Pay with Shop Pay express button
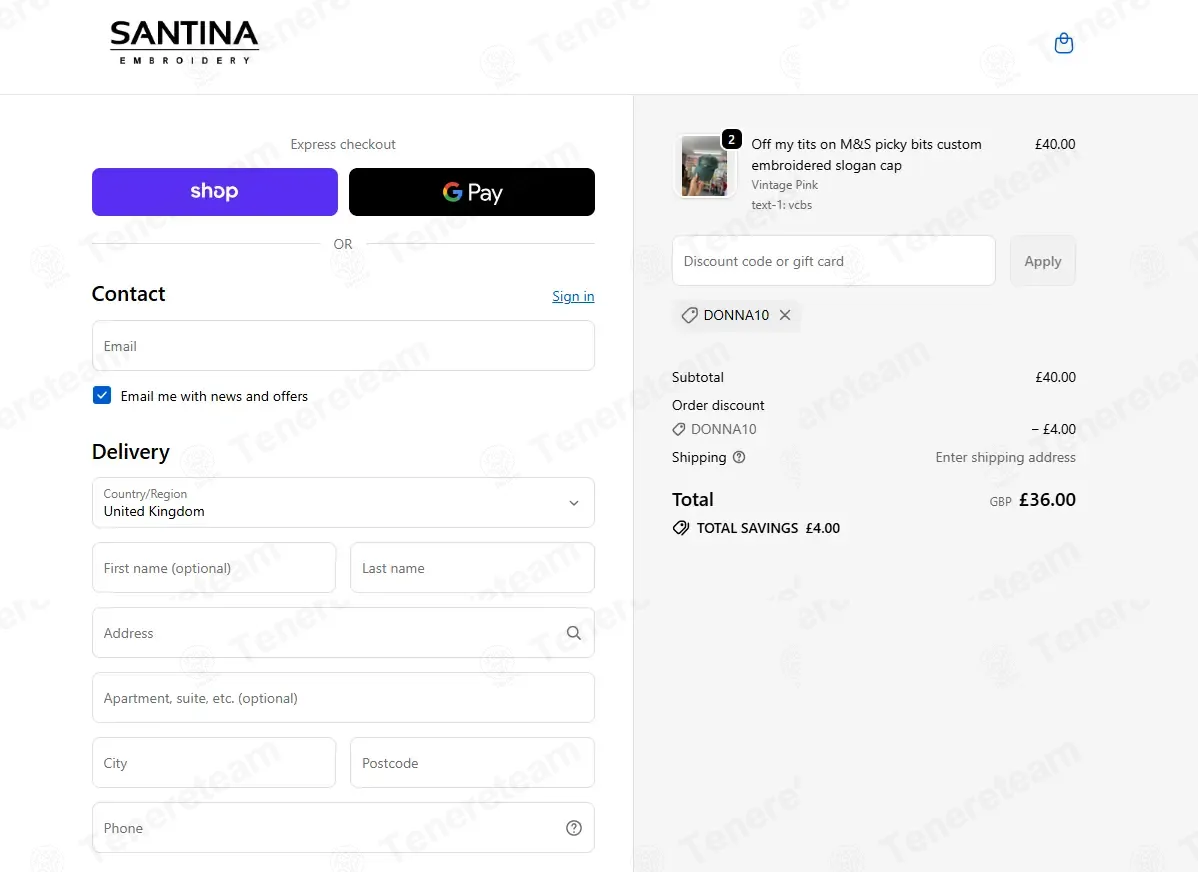The height and width of the screenshot is (872, 1198). [215, 192]
